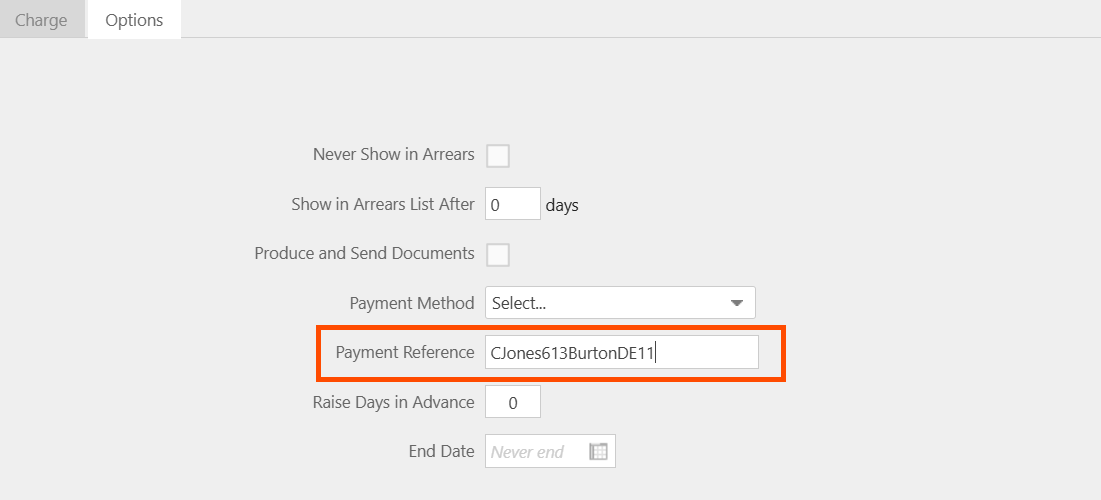Image resolution: width=1101 pixels, height=500 pixels.
Task: Tick the Never Show in Arrears checkbox
Action: [498, 155]
